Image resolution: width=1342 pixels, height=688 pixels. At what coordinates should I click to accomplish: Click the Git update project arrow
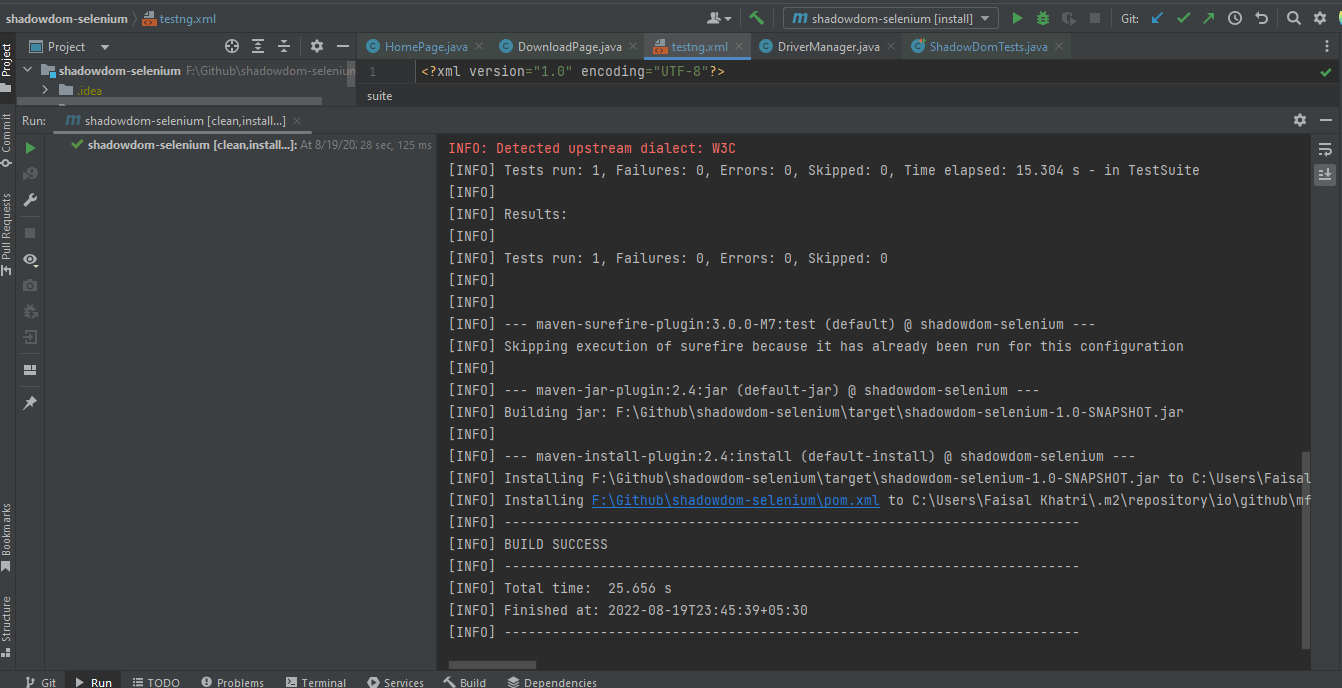(x=1157, y=18)
